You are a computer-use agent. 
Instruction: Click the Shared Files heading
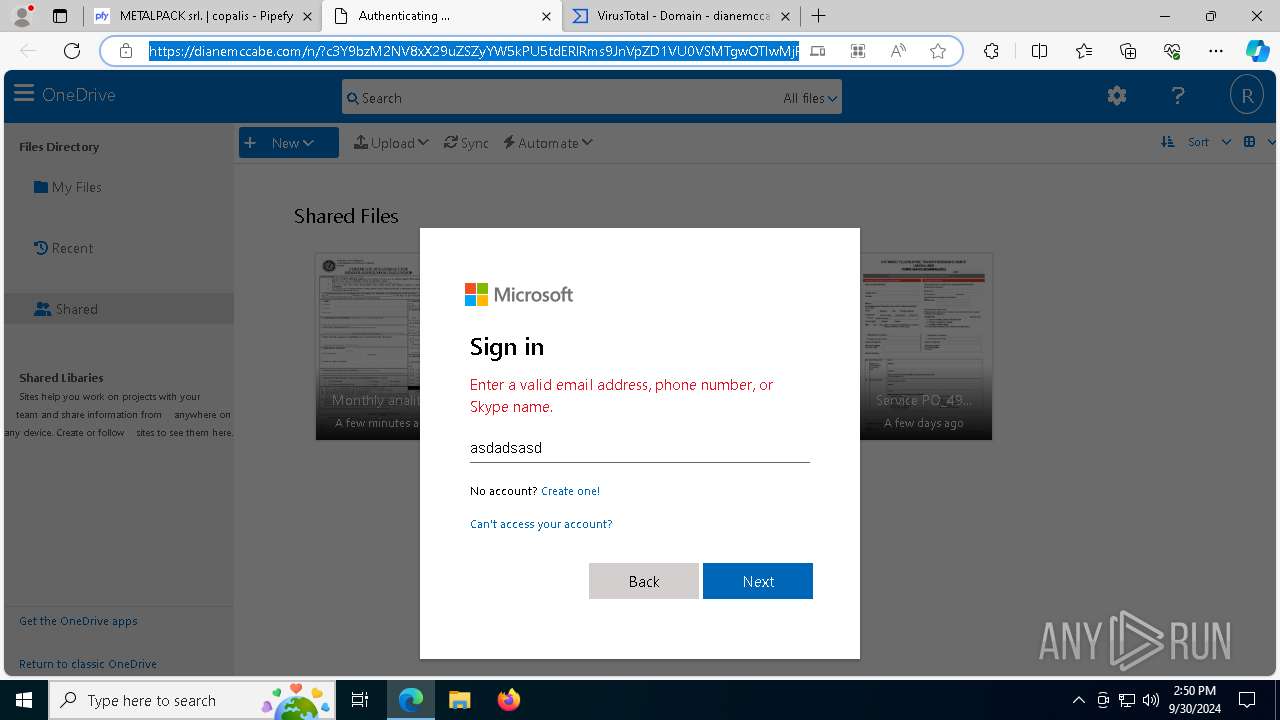[x=346, y=216]
